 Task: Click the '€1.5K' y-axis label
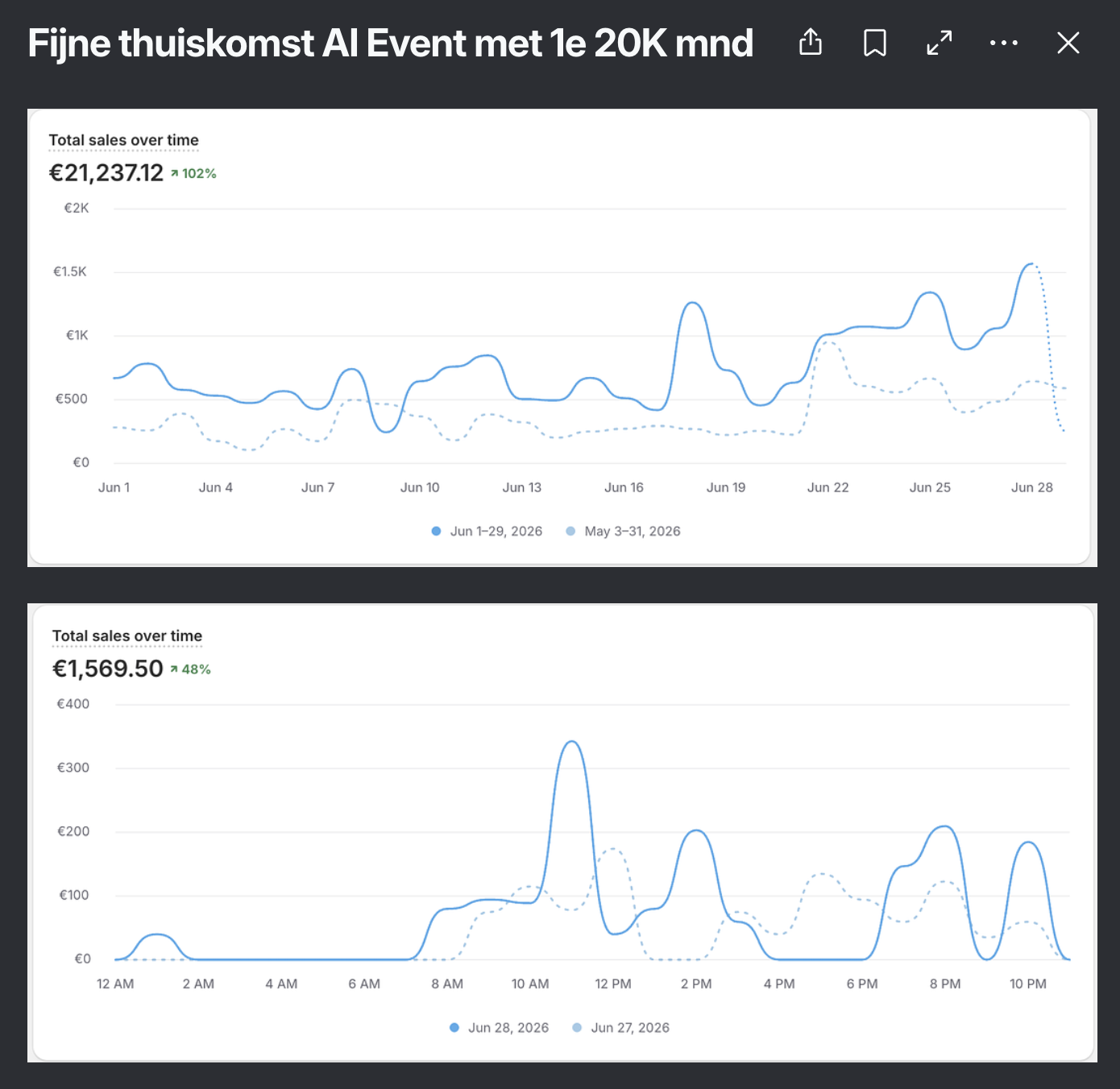(x=70, y=271)
